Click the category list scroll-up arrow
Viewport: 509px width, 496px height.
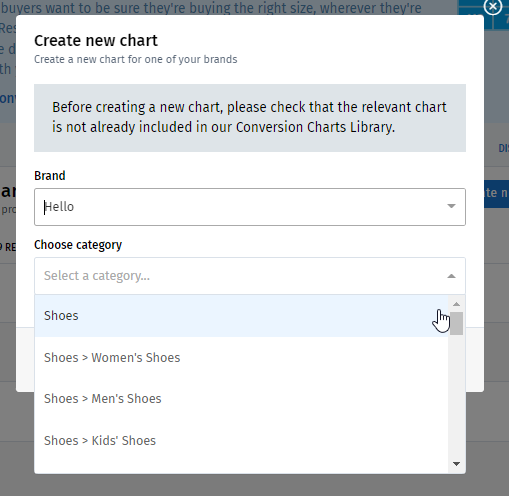click(x=456, y=304)
